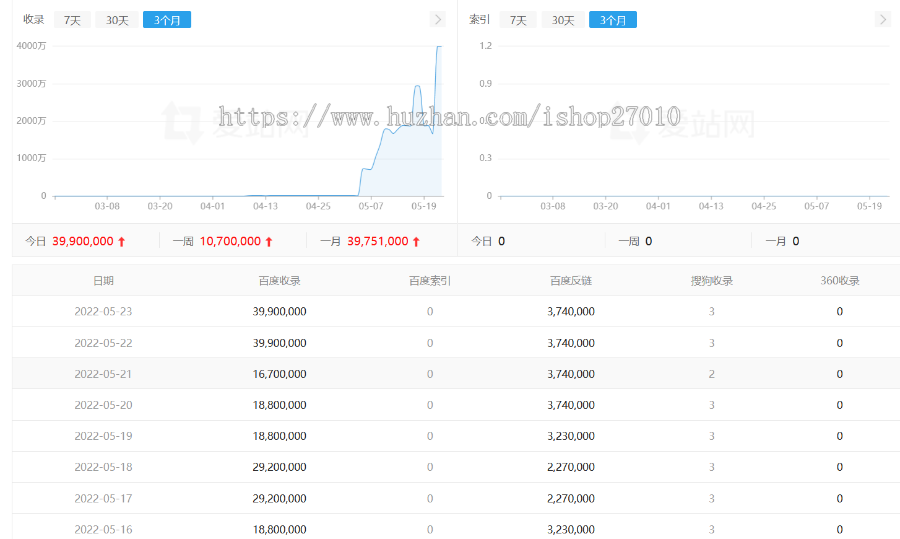
Task: Select 30天 tab in 索引 chart
Action: tap(563, 20)
